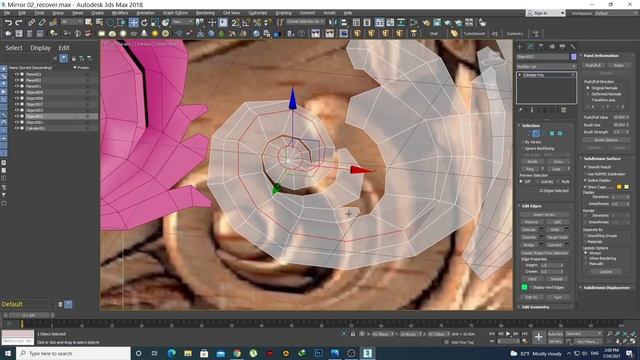Enable Ignore Backfacing checkbox
The height and width of the screenshot is (360, 640).
tap(522, 149)
